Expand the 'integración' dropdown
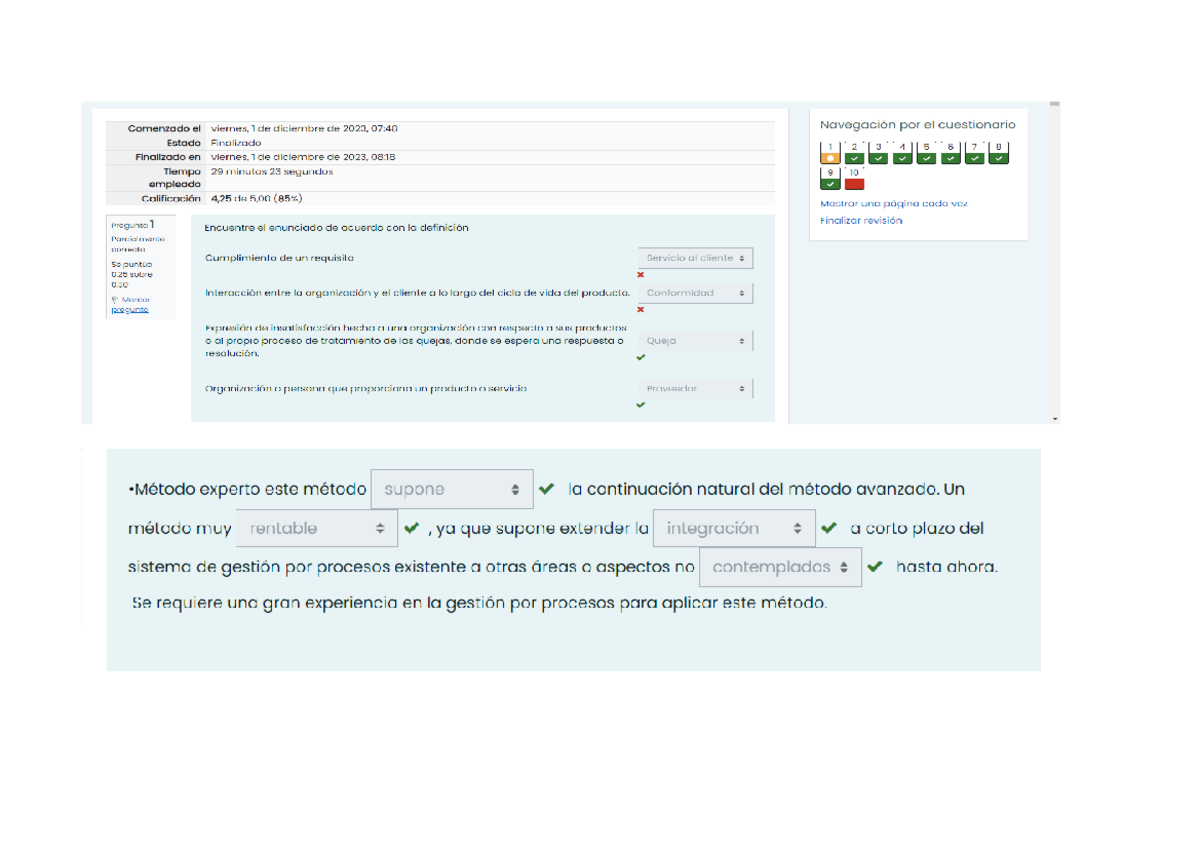 pos(733,528)
